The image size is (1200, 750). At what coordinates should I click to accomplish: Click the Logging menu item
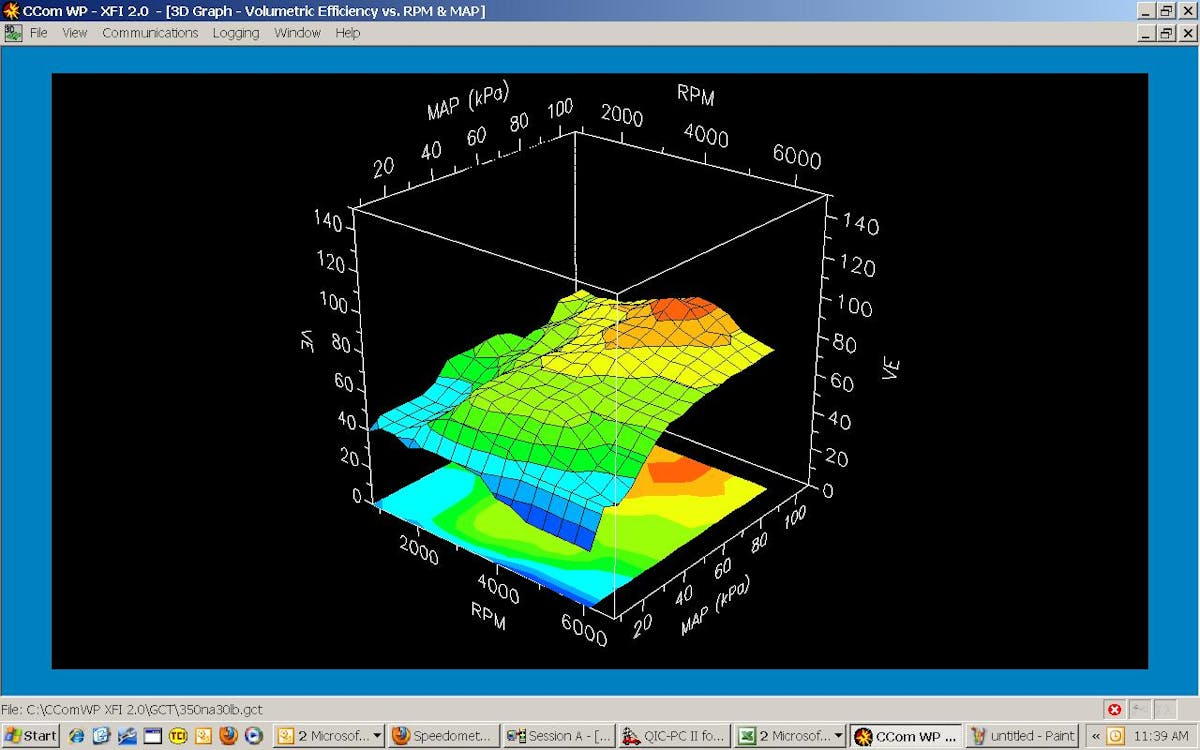click(235, 33)
